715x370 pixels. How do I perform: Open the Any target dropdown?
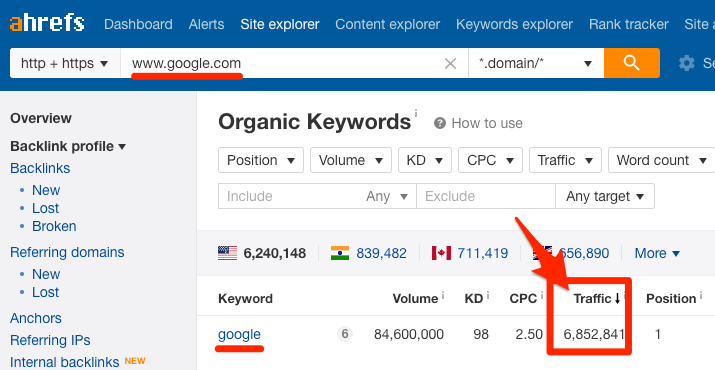[605, 196]
